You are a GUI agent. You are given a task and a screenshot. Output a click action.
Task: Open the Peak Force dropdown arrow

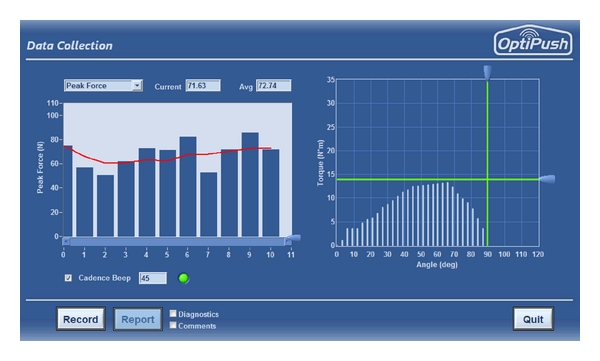(137, 85)
